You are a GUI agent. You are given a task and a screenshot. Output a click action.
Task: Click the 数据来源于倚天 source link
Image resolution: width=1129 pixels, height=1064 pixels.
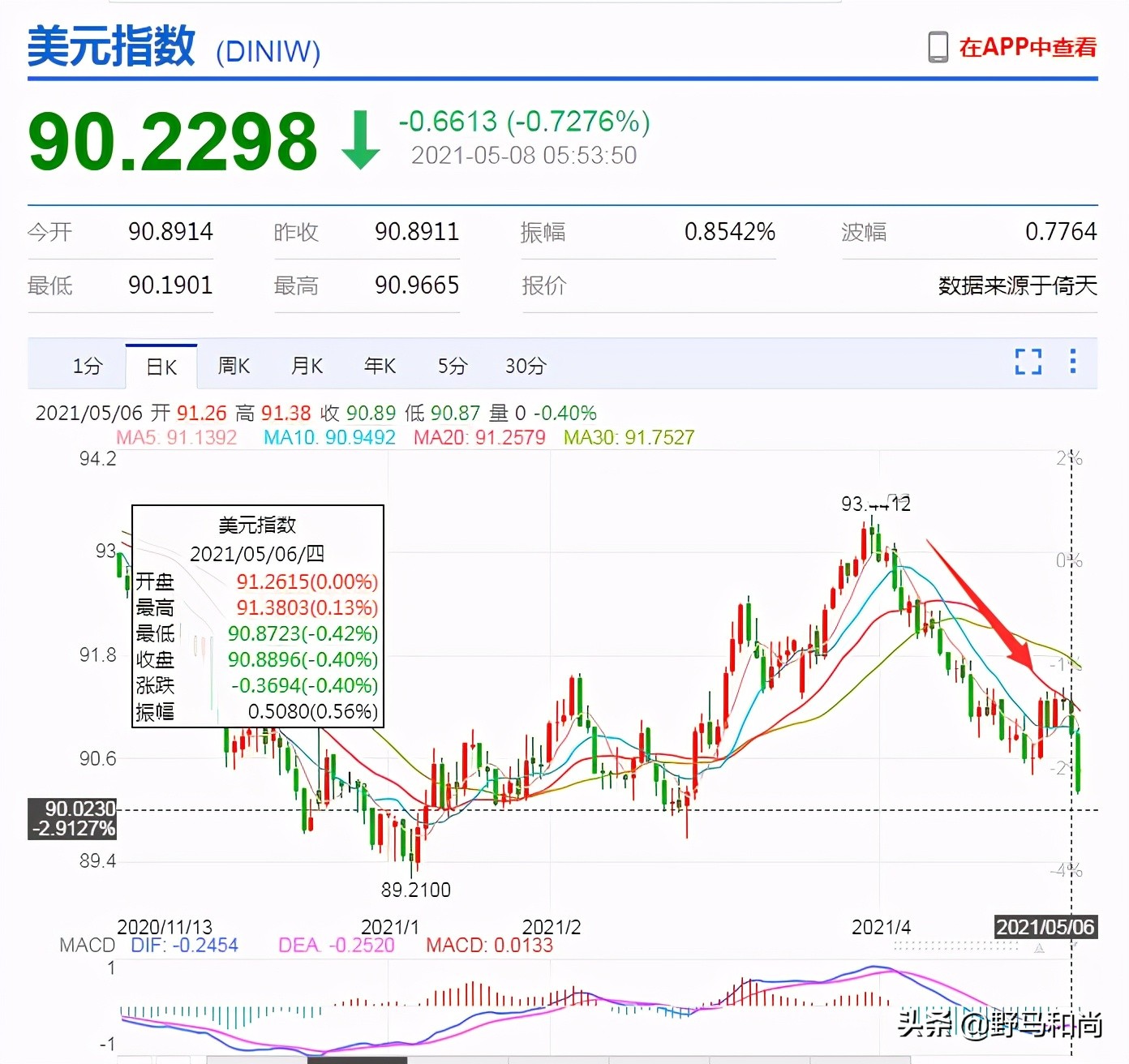[x=1016, y=285]
